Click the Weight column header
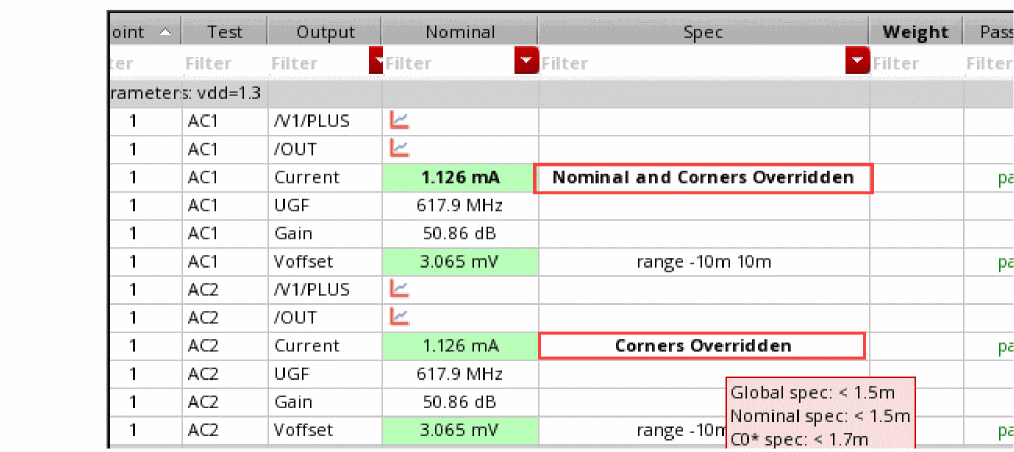1014x452 pixels. pos(915,32)
